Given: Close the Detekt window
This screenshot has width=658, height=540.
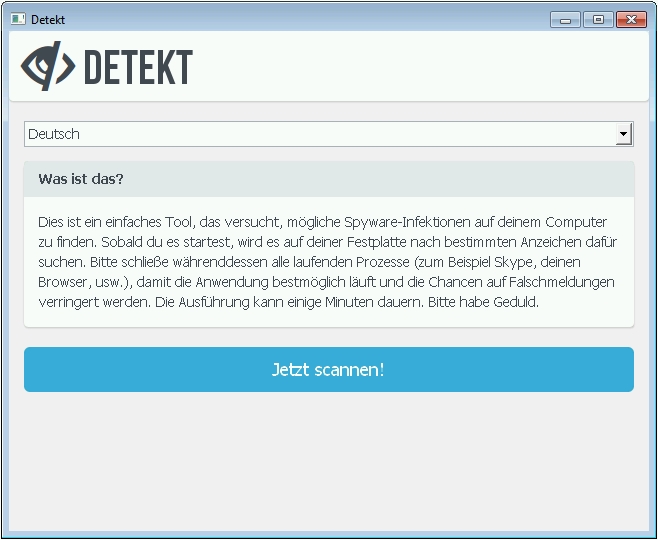Looking at the screenshot, I should (631, 20).
